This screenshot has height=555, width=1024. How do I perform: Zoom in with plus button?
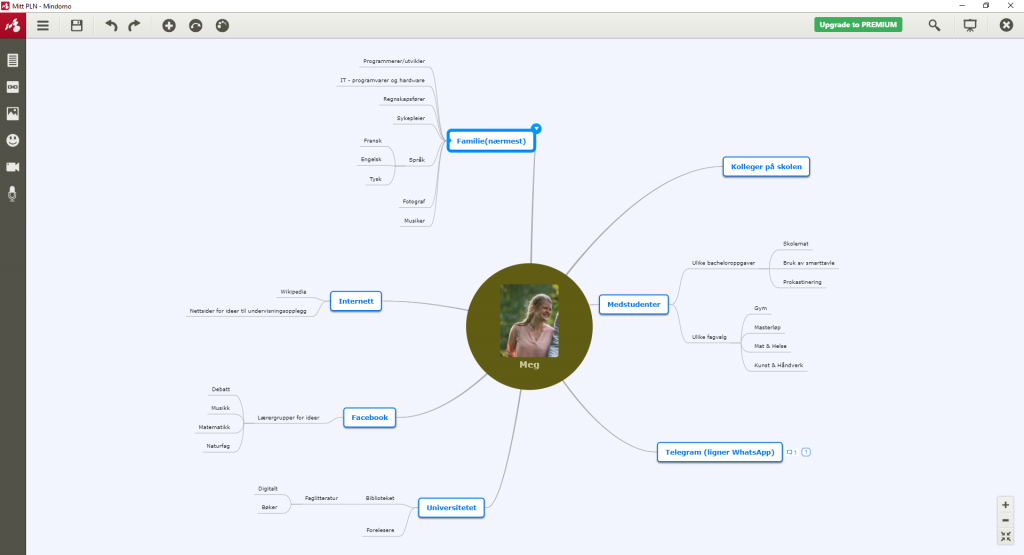1006,505
